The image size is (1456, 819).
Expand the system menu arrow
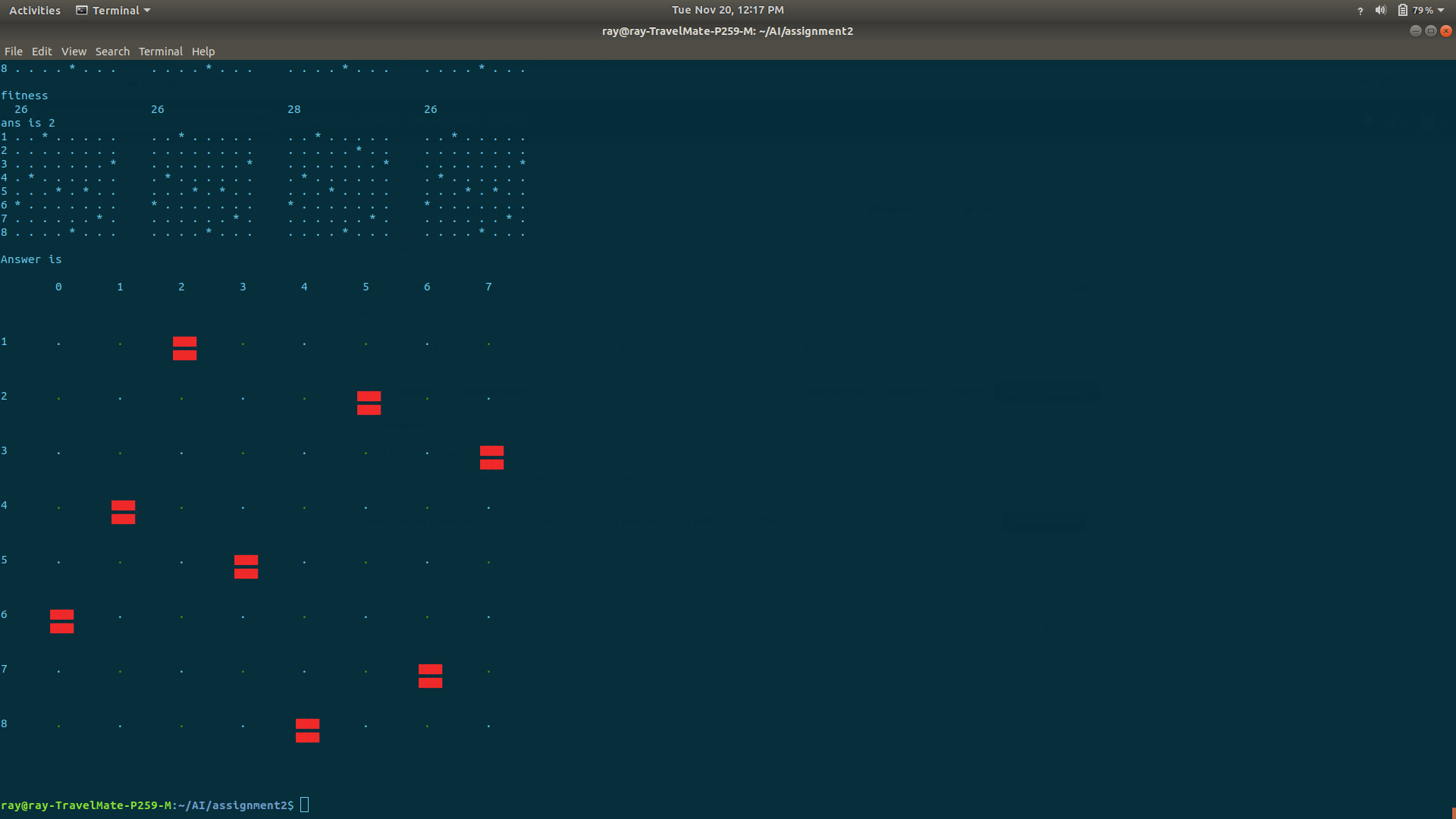tap(1441, 11)
